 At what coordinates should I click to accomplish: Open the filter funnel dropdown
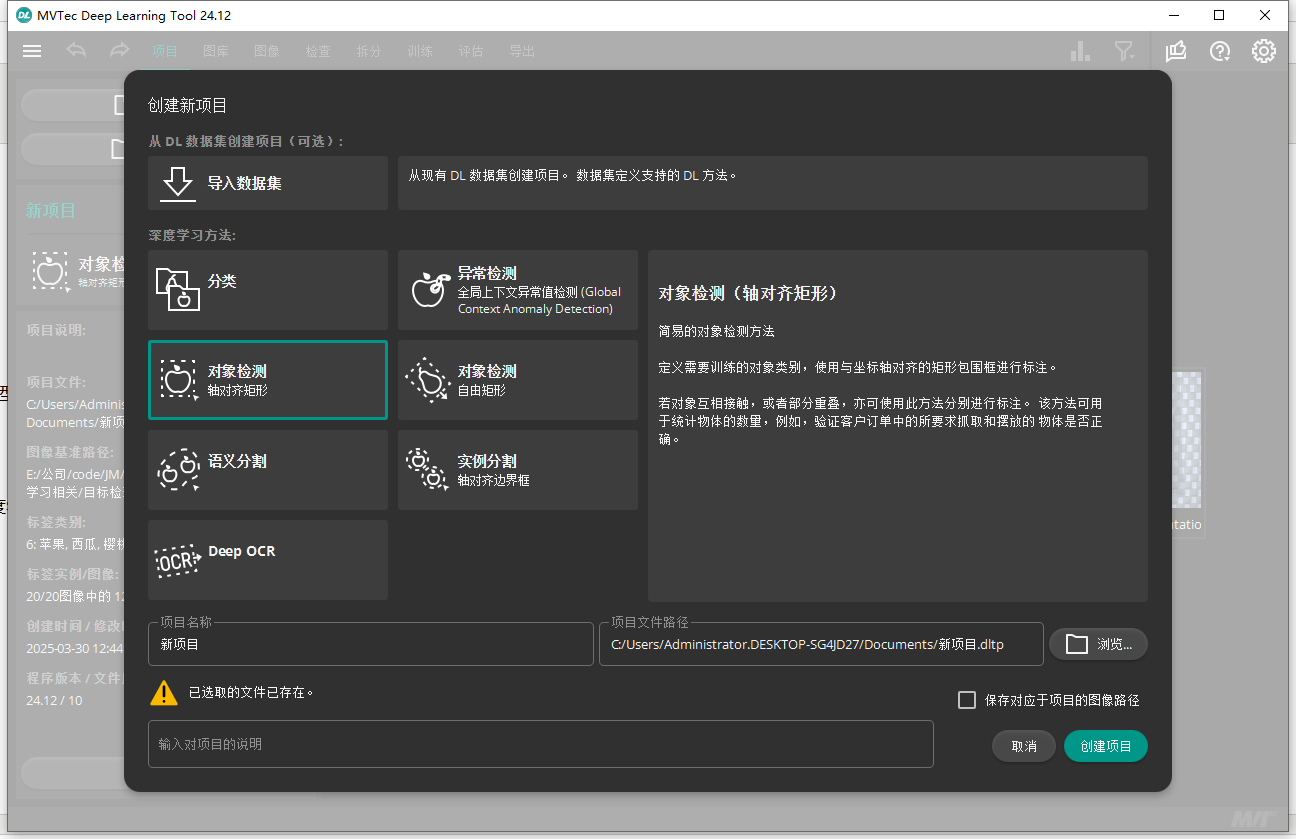1125,51
